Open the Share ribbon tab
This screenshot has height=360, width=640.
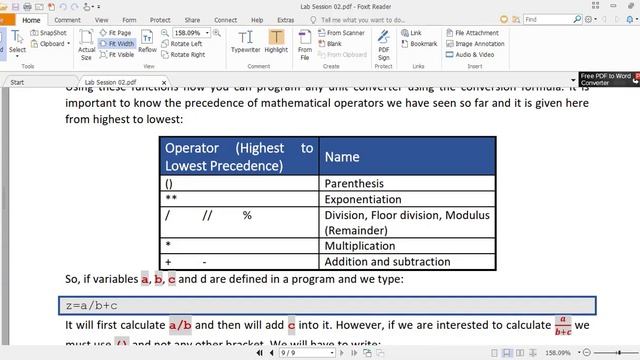pos(192,20)
